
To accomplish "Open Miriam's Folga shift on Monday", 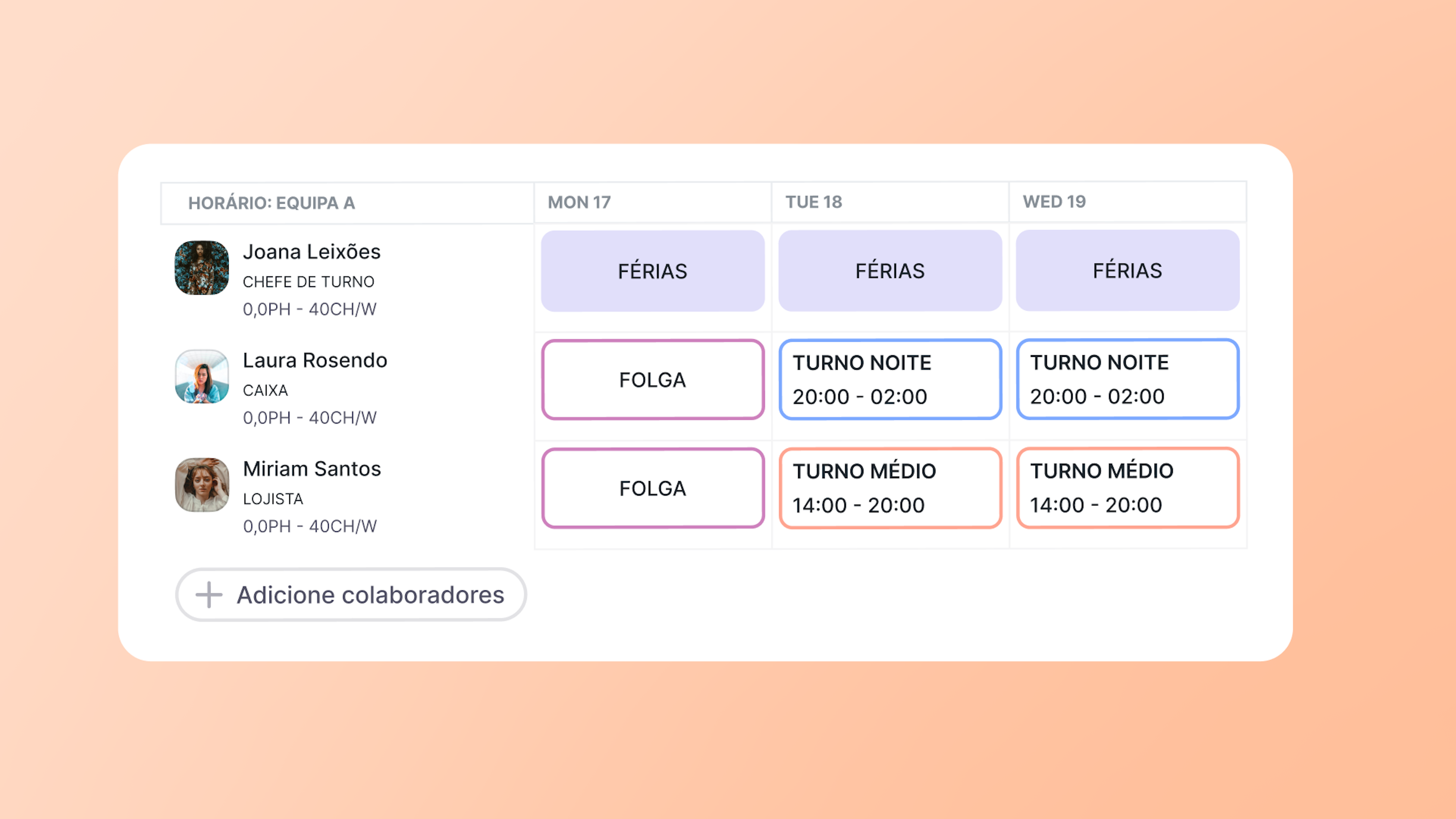I will [653, 488].
